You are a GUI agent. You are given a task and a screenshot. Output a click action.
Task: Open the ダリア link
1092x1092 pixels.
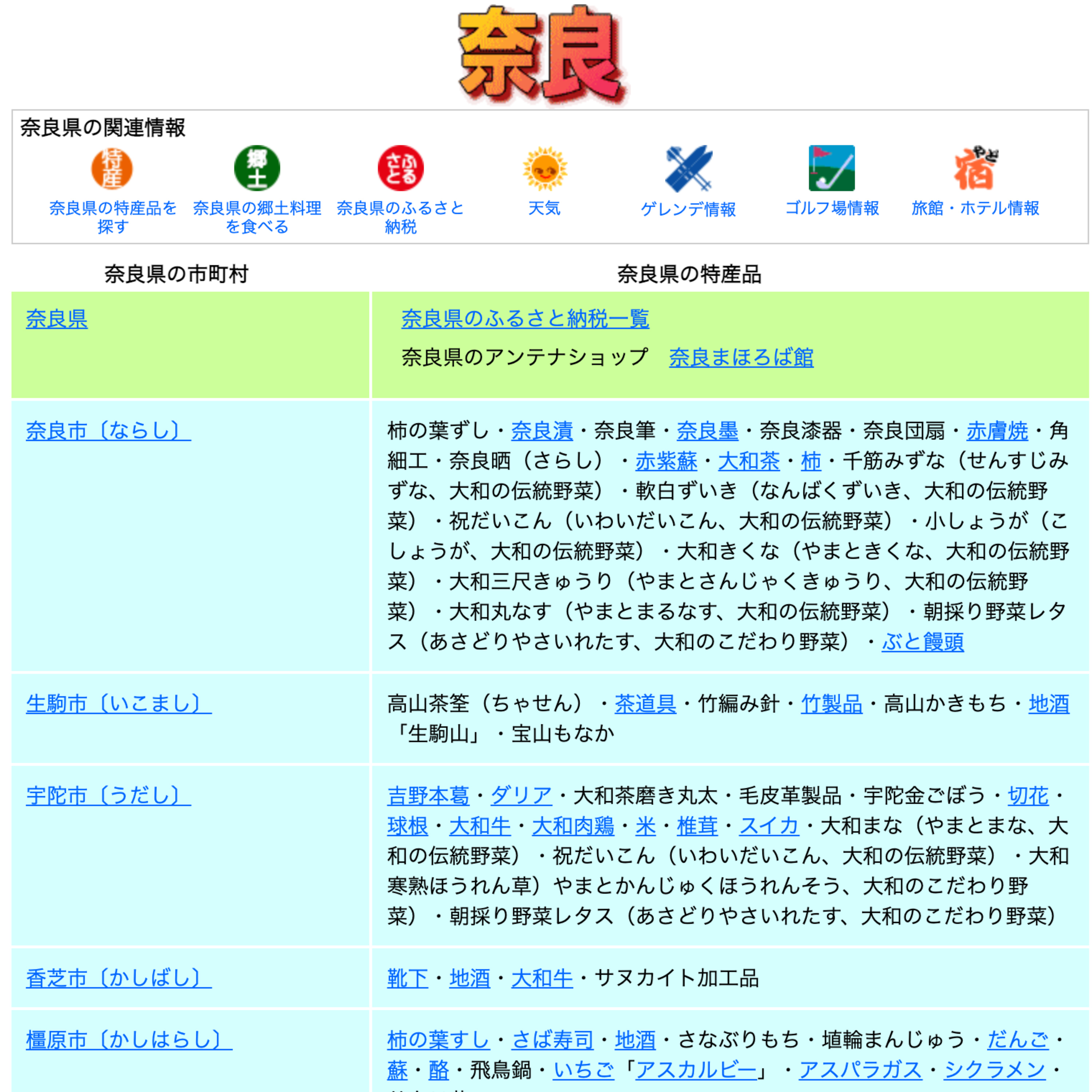pyautogui.click(x=521, y=796)
